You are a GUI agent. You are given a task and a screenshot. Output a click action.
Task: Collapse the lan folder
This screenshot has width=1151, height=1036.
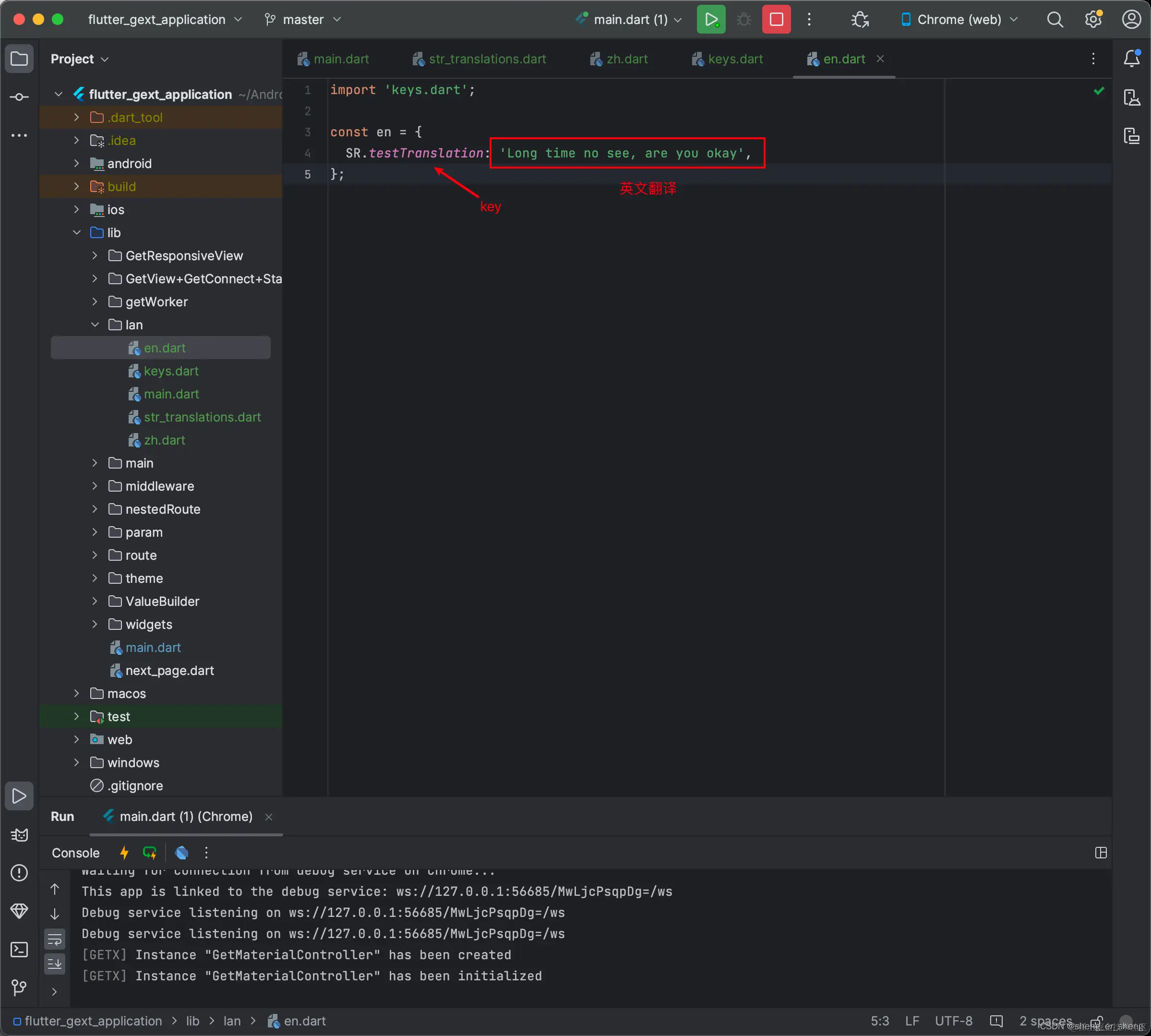95,325
